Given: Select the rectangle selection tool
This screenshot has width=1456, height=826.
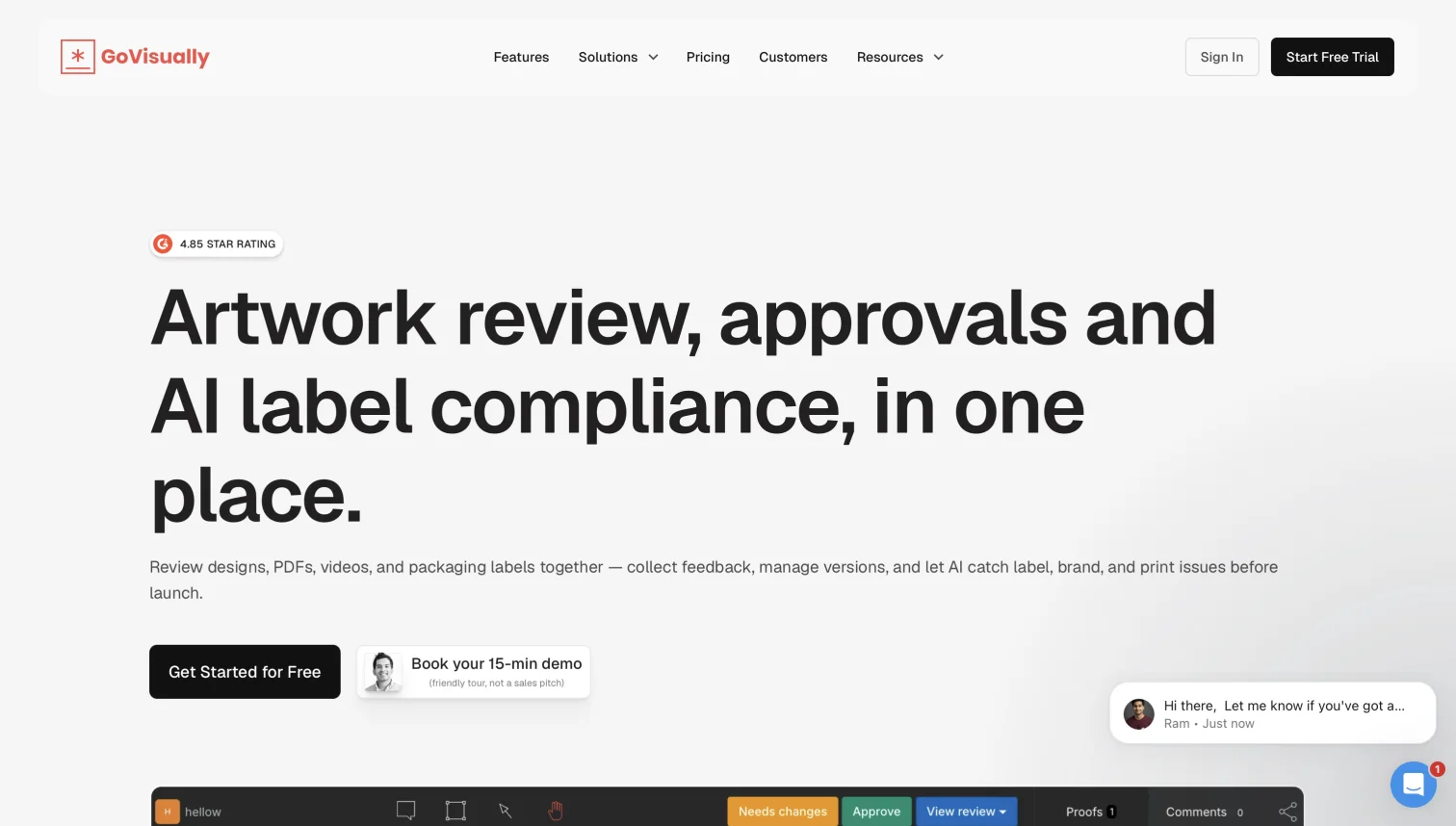Looking at the screenshot, I should (x=455, y=811).
